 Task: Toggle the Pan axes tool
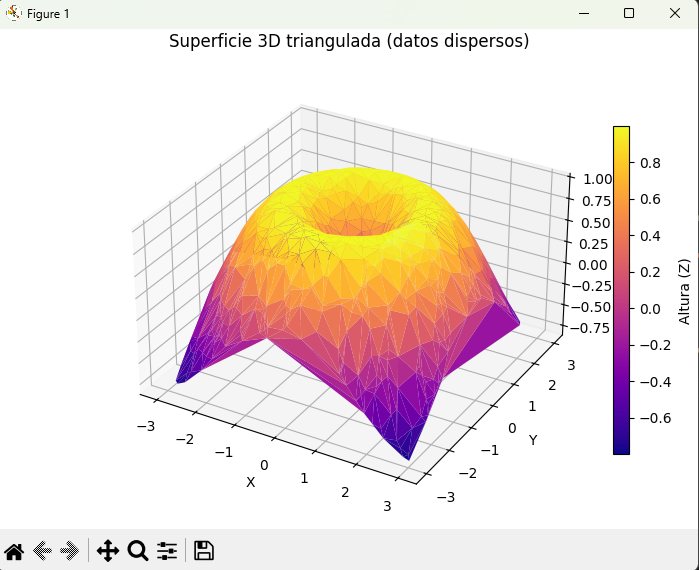(x=108, y=550)
